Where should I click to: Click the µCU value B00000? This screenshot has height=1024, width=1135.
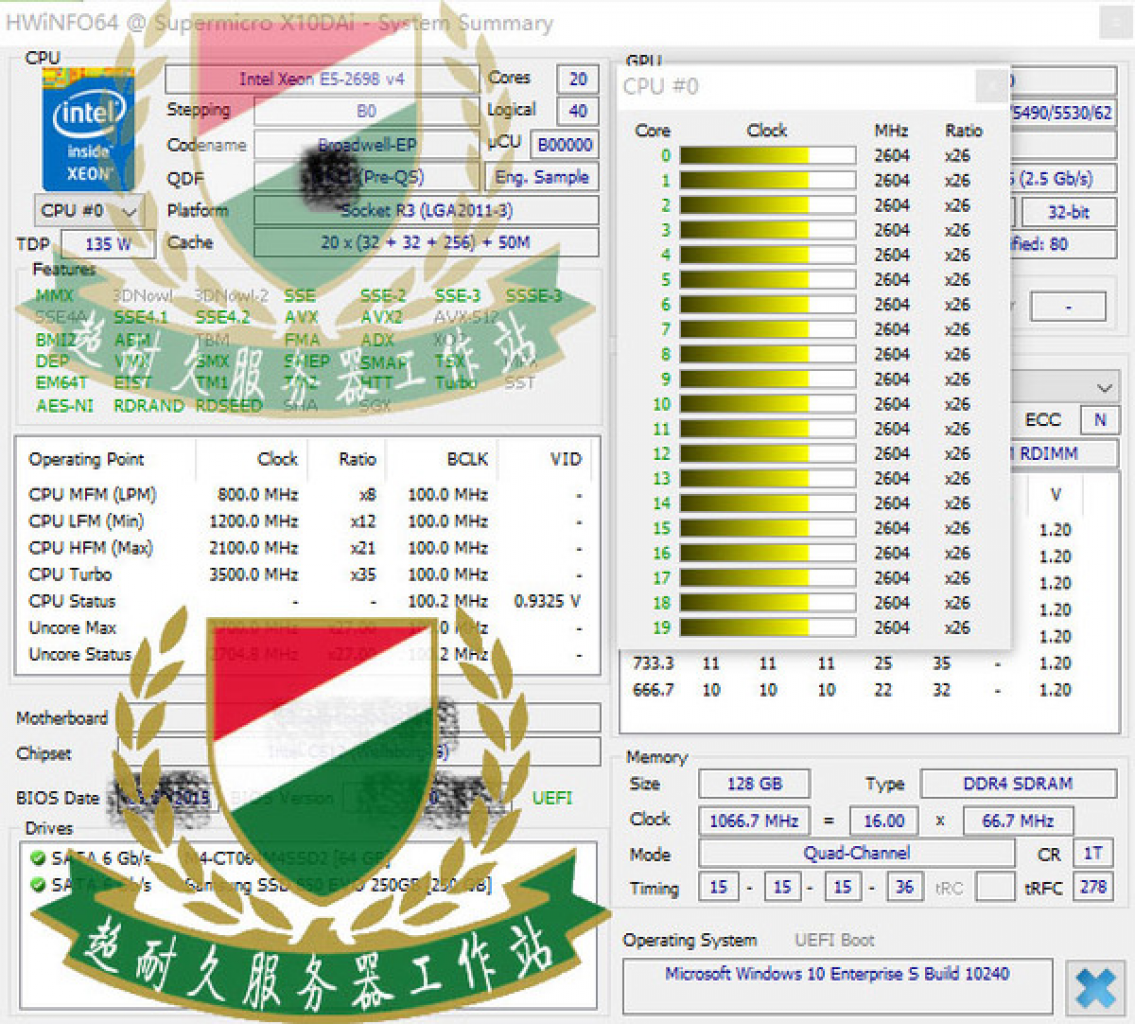click(x=565, y=145)
